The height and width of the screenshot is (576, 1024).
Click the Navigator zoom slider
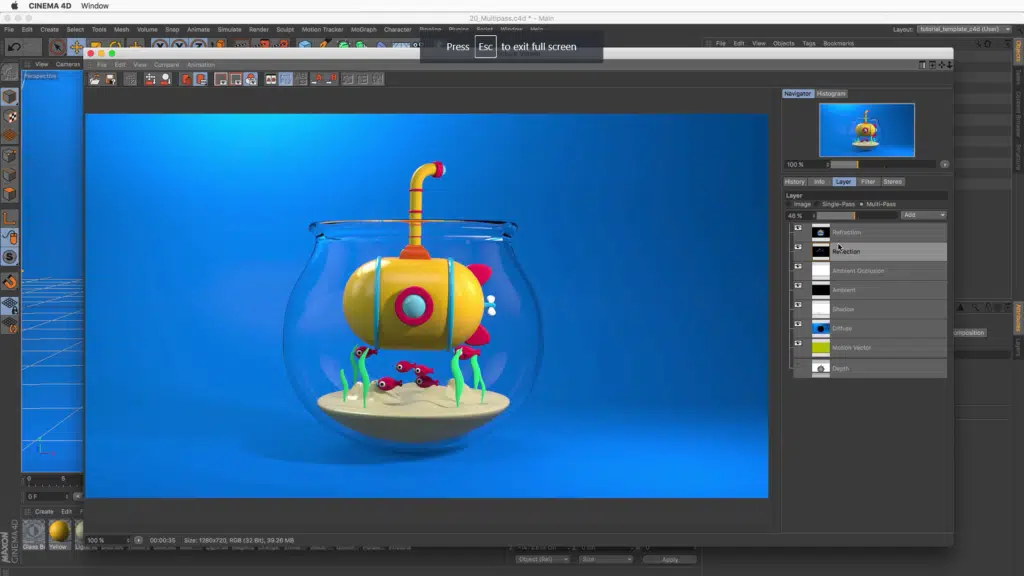884,165
